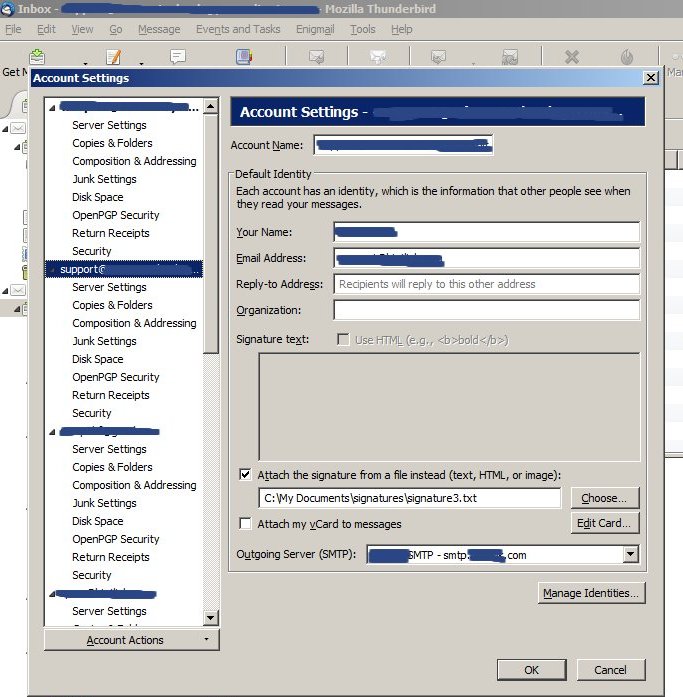The width and height of the screenshot is (683, 697).
Task: Collapse the support@ account node
Action: (52, 269)
